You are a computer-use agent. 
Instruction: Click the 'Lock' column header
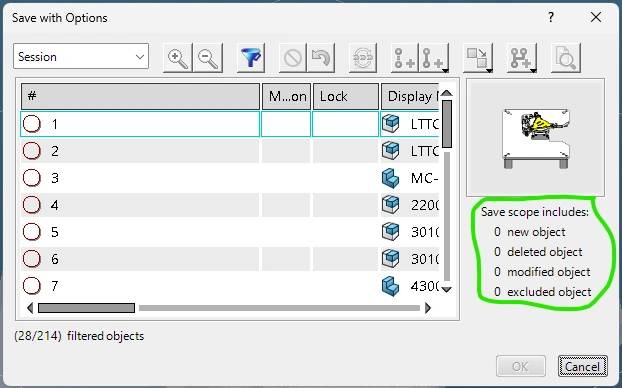[346, 96]
